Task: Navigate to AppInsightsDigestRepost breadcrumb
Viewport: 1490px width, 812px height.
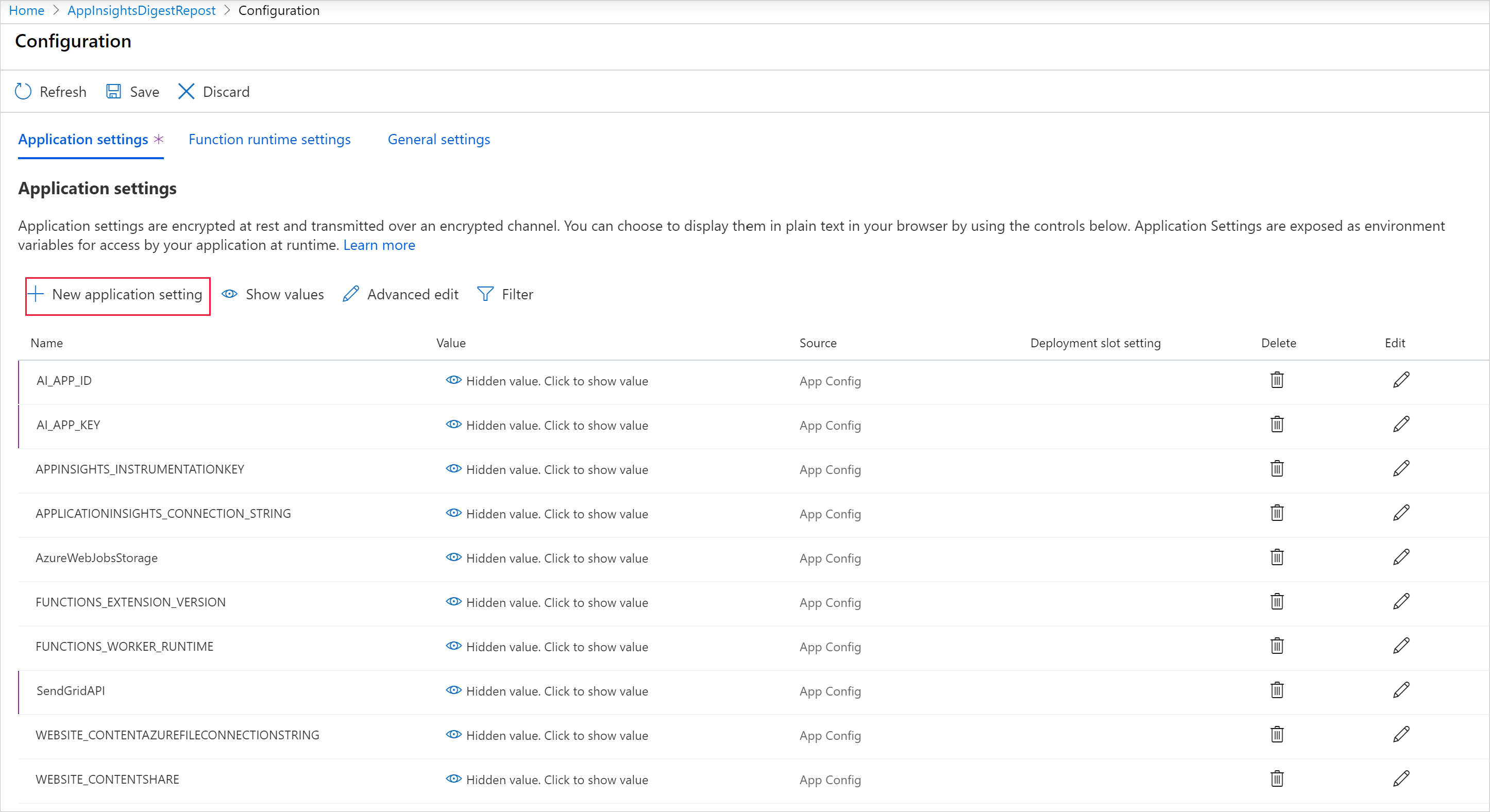Action: click(141, 10)
